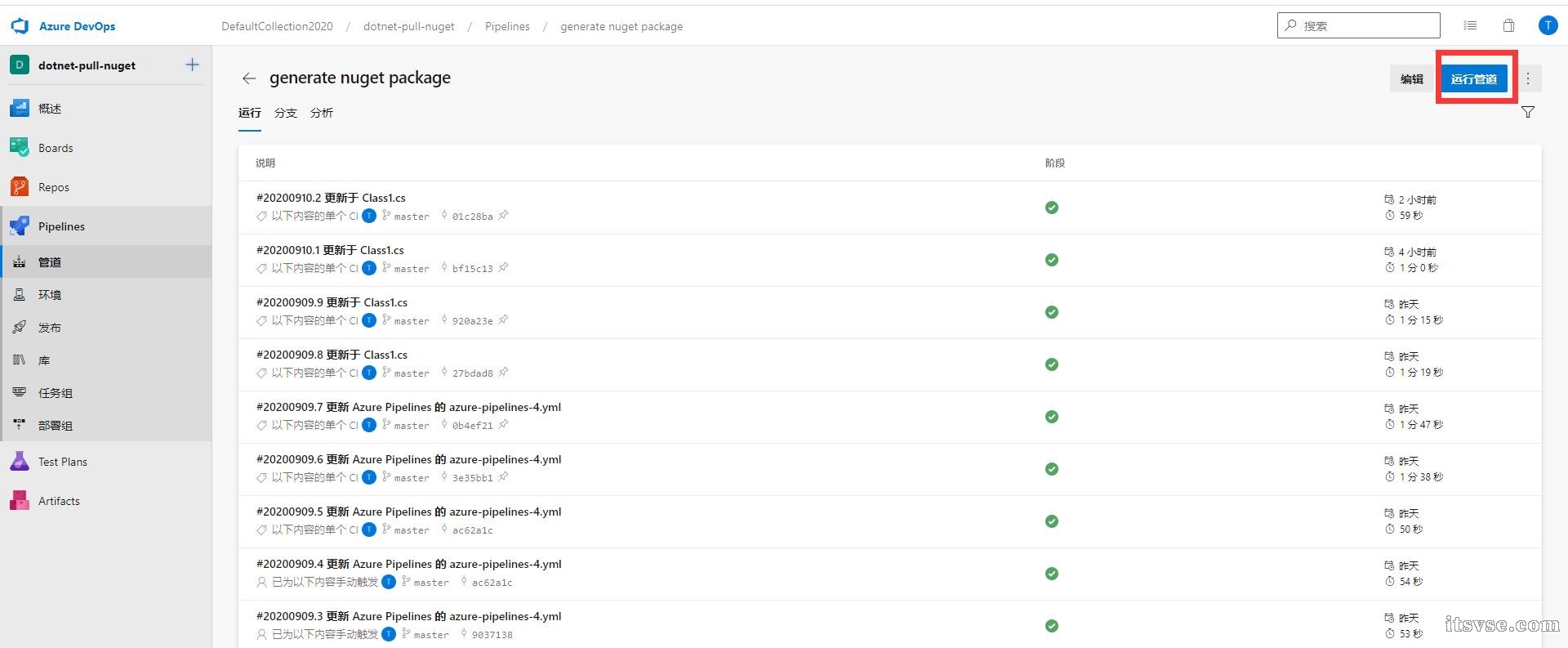Open the Repos icon in sidebar
The width and height of the screenshot is (1568, 648).
[x=20, y=187]
